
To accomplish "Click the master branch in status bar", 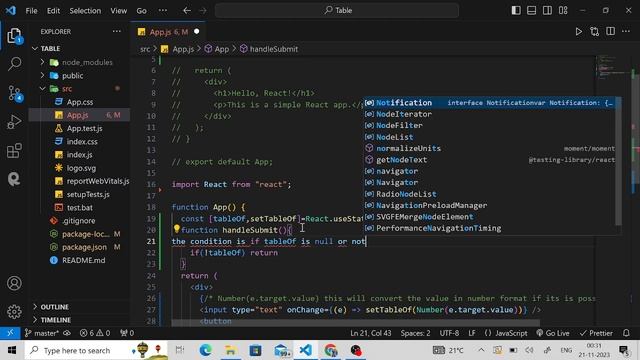I will [42, 333].
